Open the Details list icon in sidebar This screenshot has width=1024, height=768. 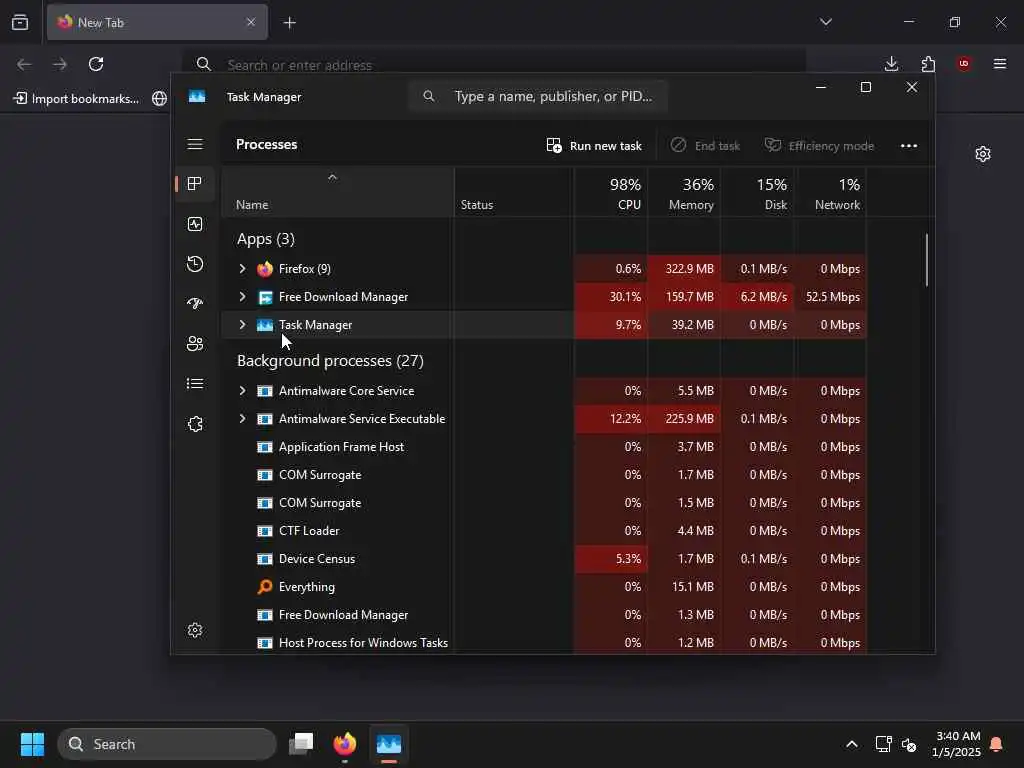[x=195, y=383]
